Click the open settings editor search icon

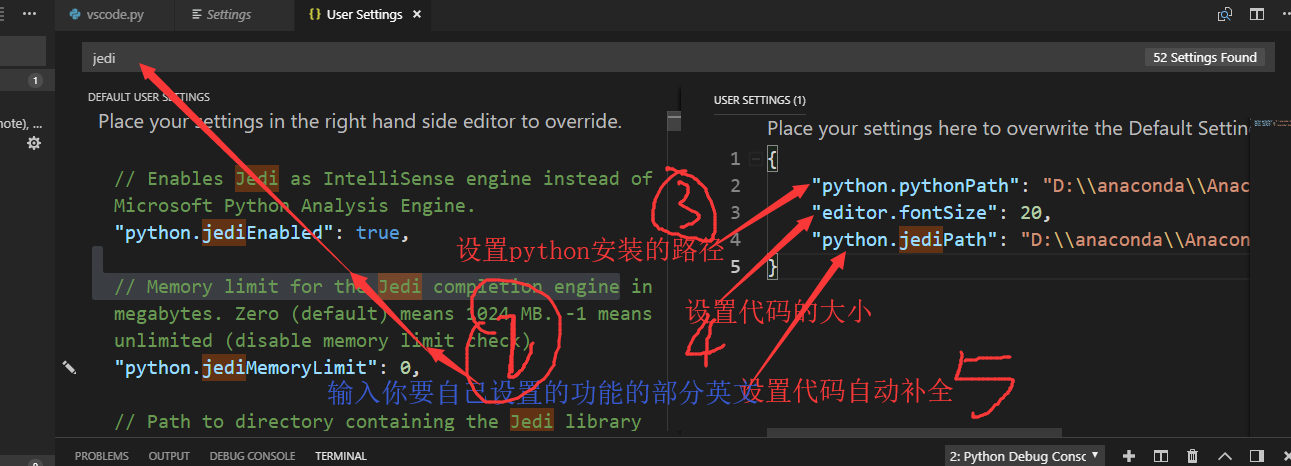[x=1224, y=15]
